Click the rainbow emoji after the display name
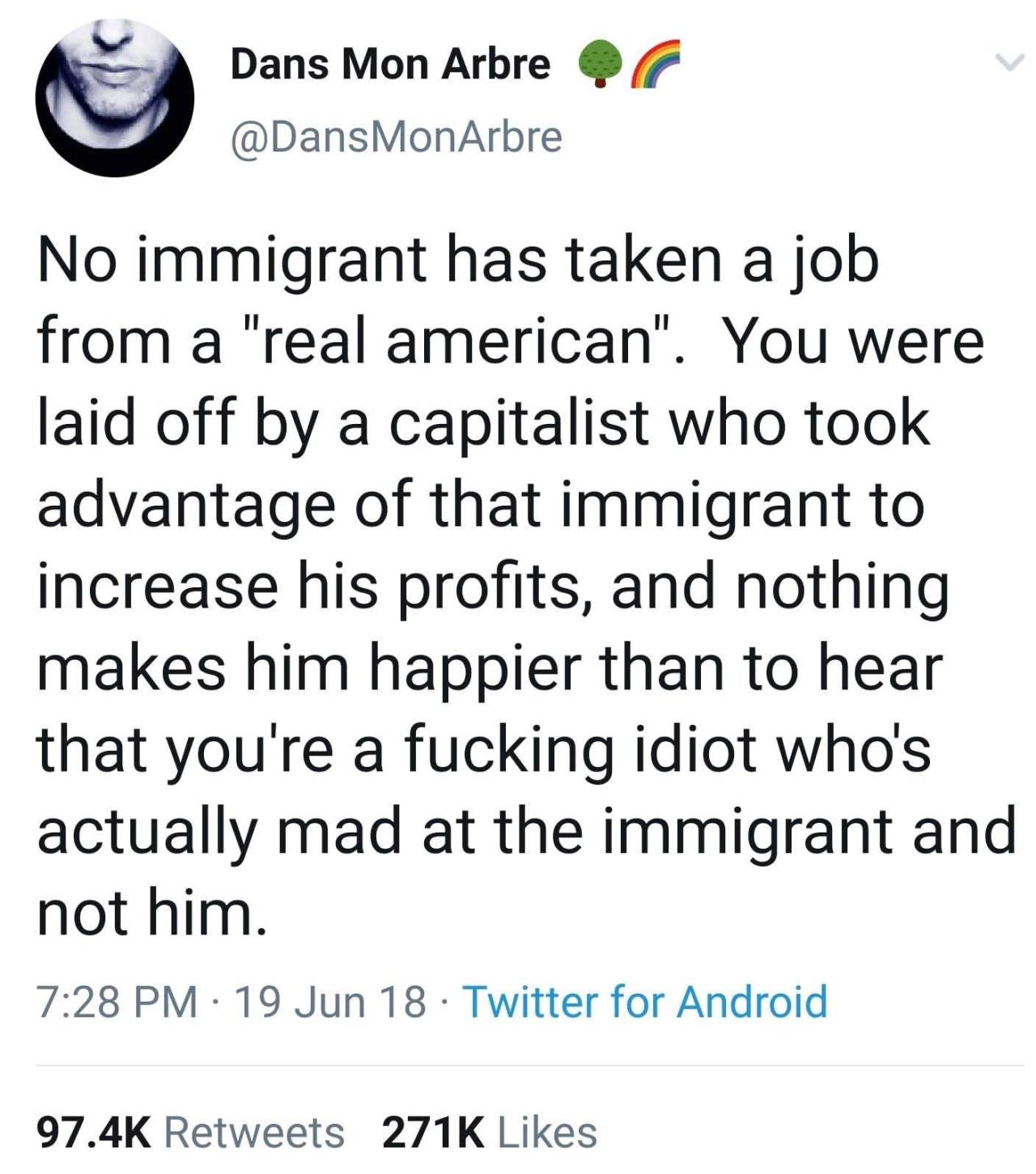The height and width of the screenshot is (1174, 1036). (x=656, y=63)
